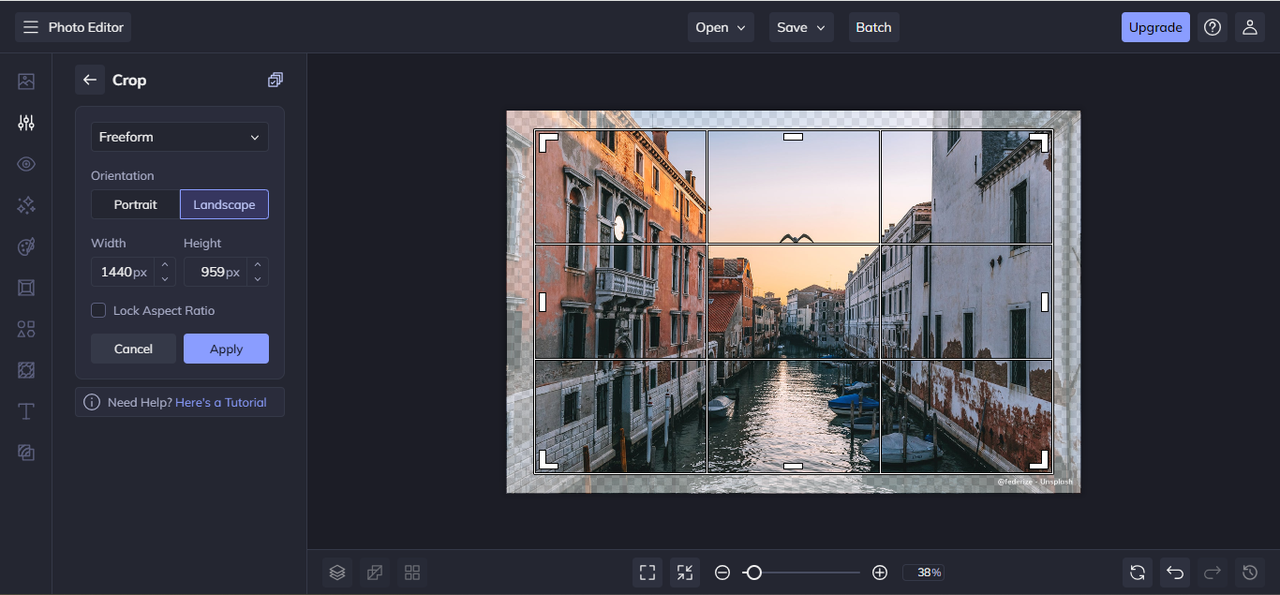Image resolution: width=1280 pixels, height=595 pixels.
Task: Select the Artsy palette icon
Action: pyautogui.click(x=25, y=246)
